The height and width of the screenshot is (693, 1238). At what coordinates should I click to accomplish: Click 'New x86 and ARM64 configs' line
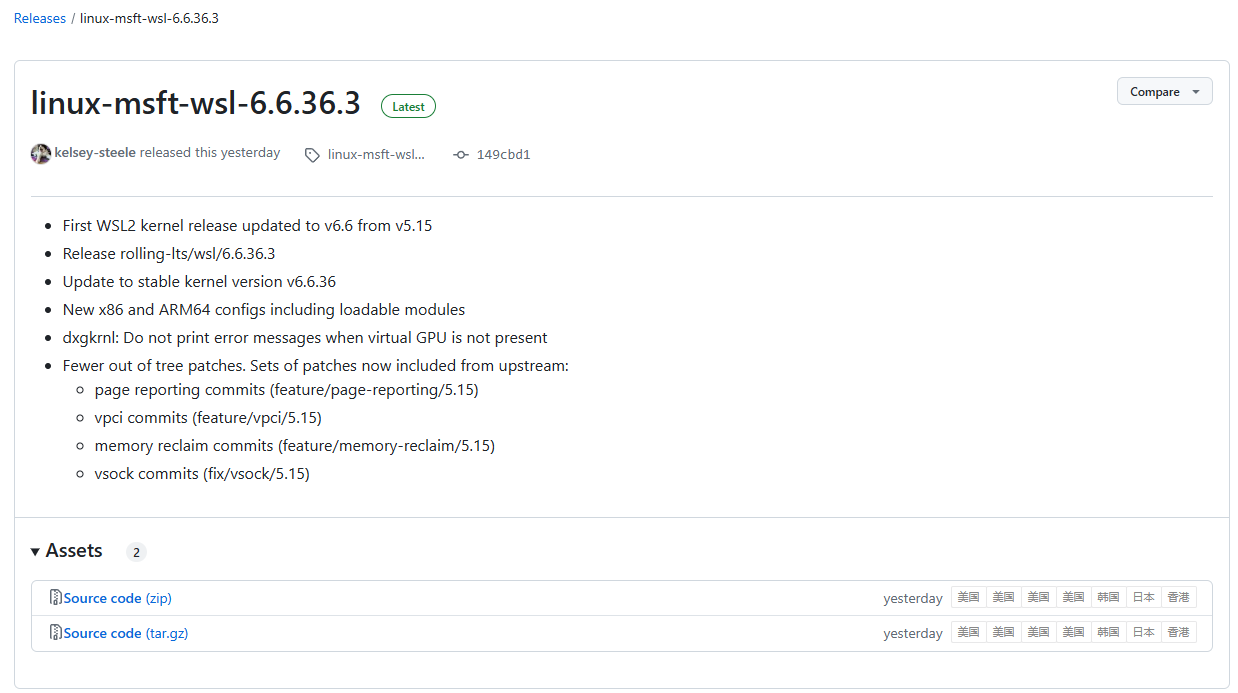point(264,310)
